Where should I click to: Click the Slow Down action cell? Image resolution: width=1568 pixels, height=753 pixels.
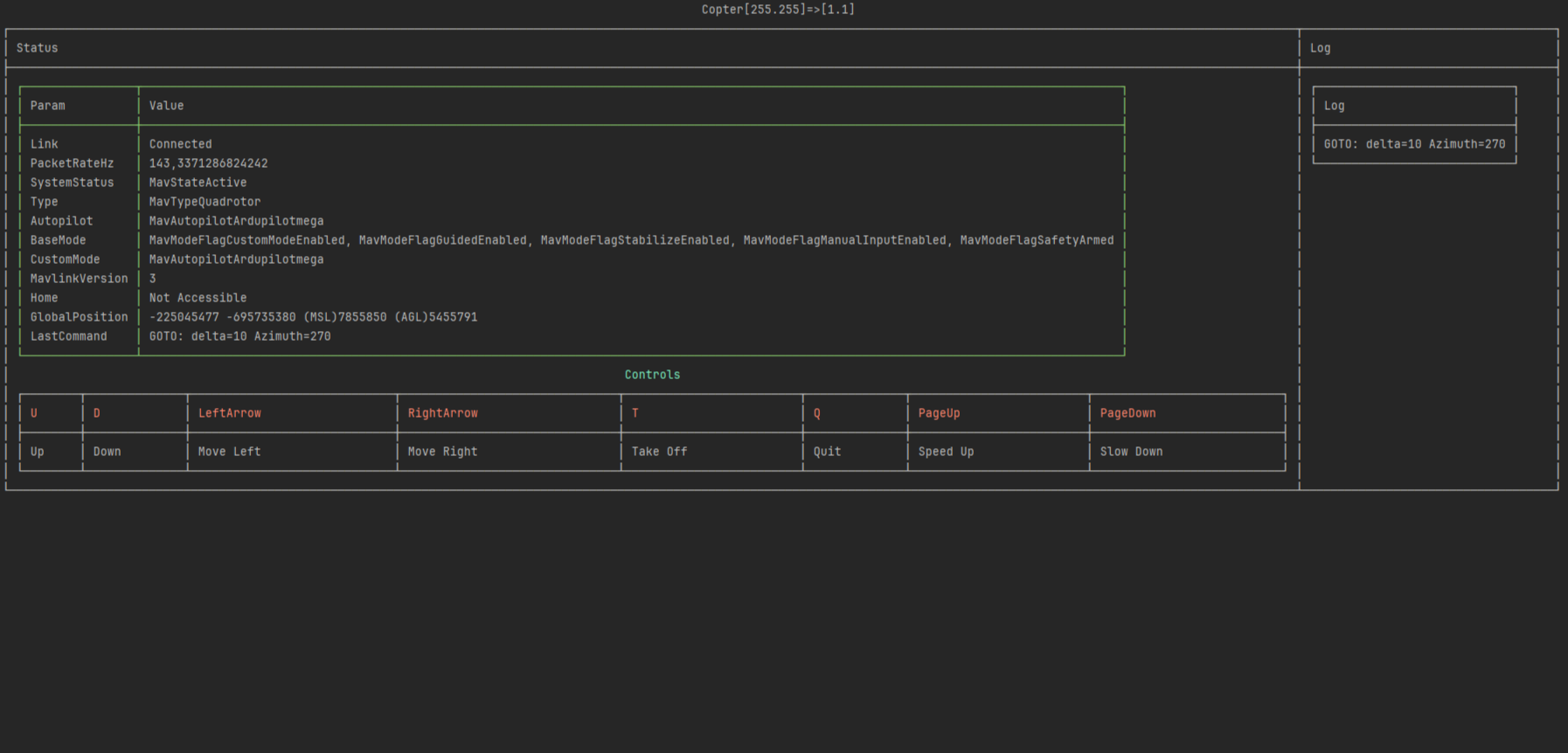(x=1188, y=452)
